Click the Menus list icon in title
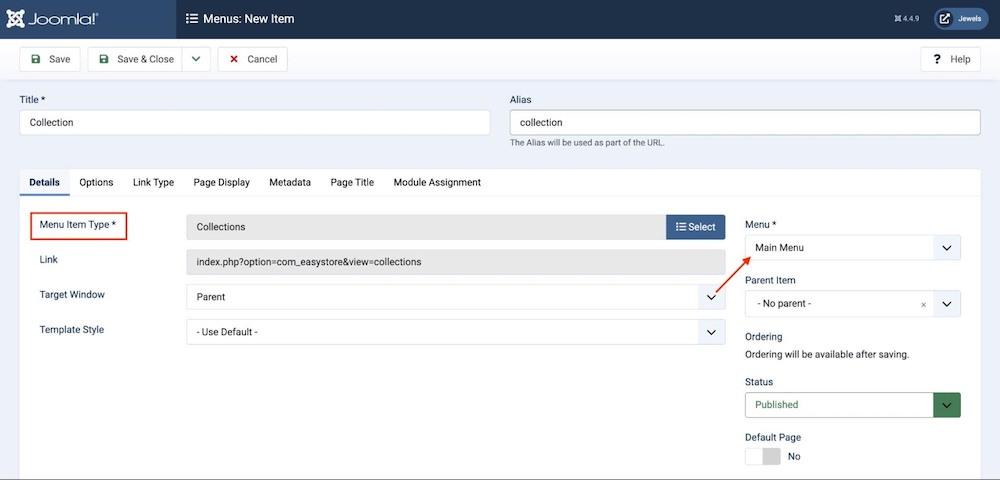This screenshot has width=1000, height=480. click(x=192, y=19)
